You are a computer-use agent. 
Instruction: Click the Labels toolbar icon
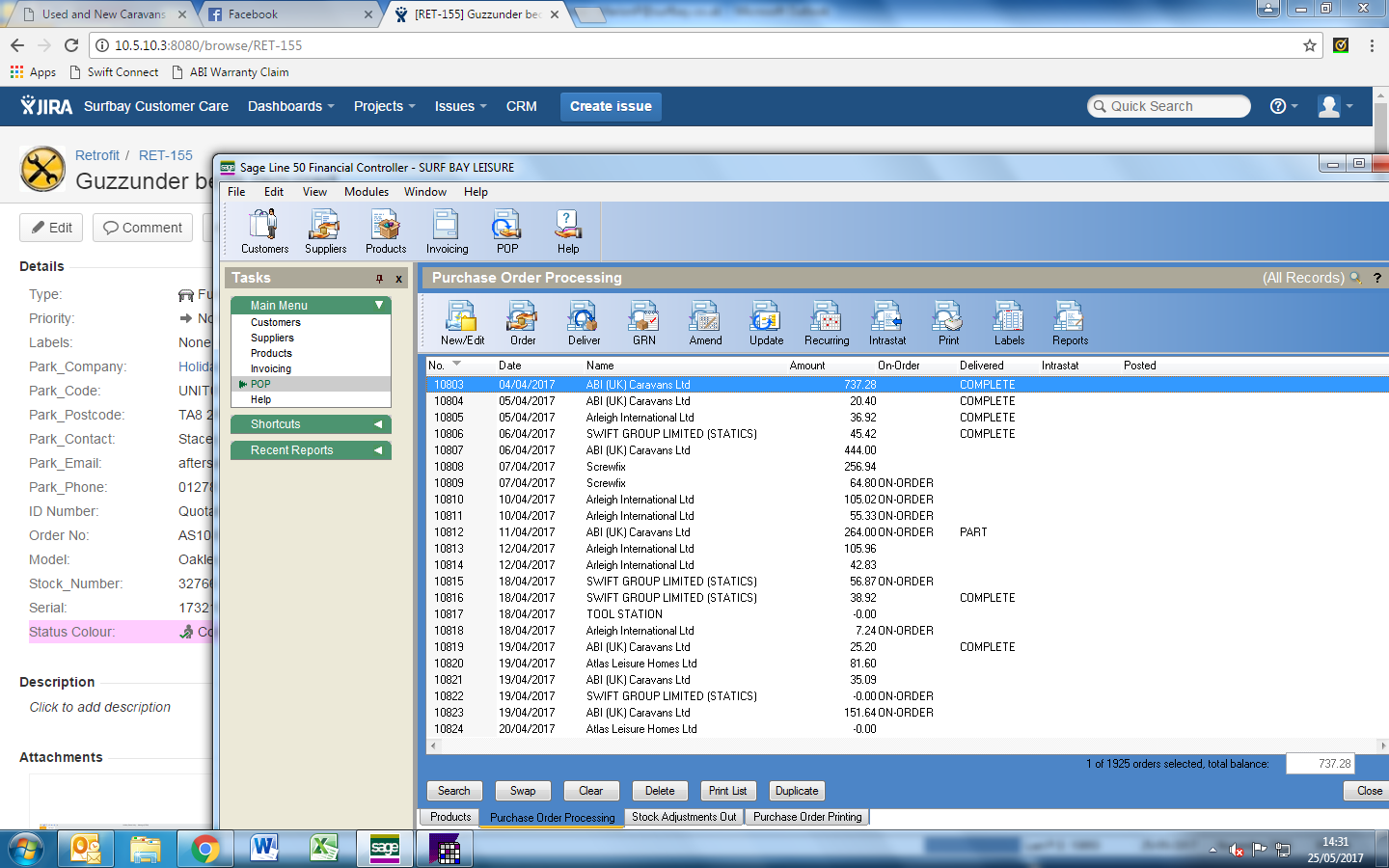(x=1009, y=322)
